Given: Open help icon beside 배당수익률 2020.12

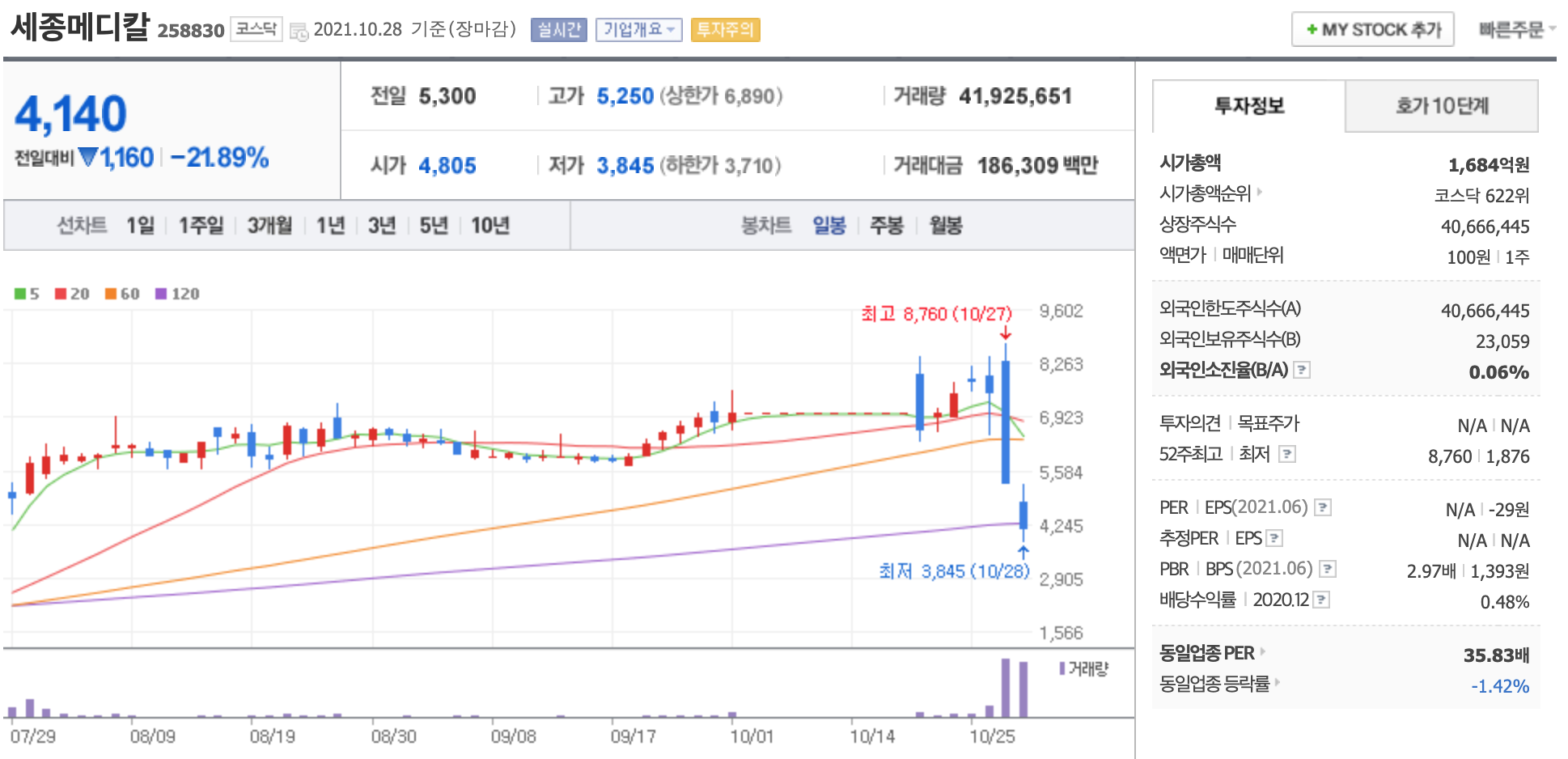Looking at the screenshot, I should pyautogui.click(x=1321, y=600).
